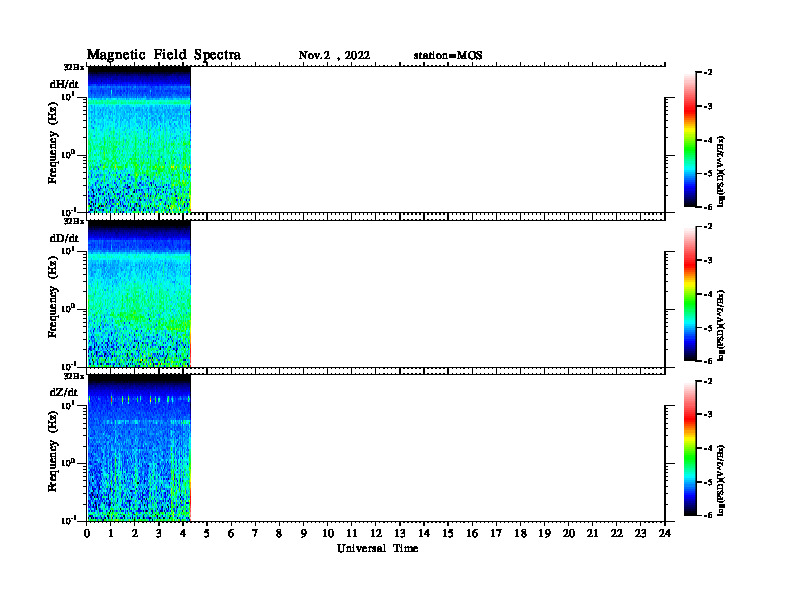Click the dZ/dt panel color bar
Viewport: 792px width, 612px height.
pyautogui.click(x=689, y=448)
